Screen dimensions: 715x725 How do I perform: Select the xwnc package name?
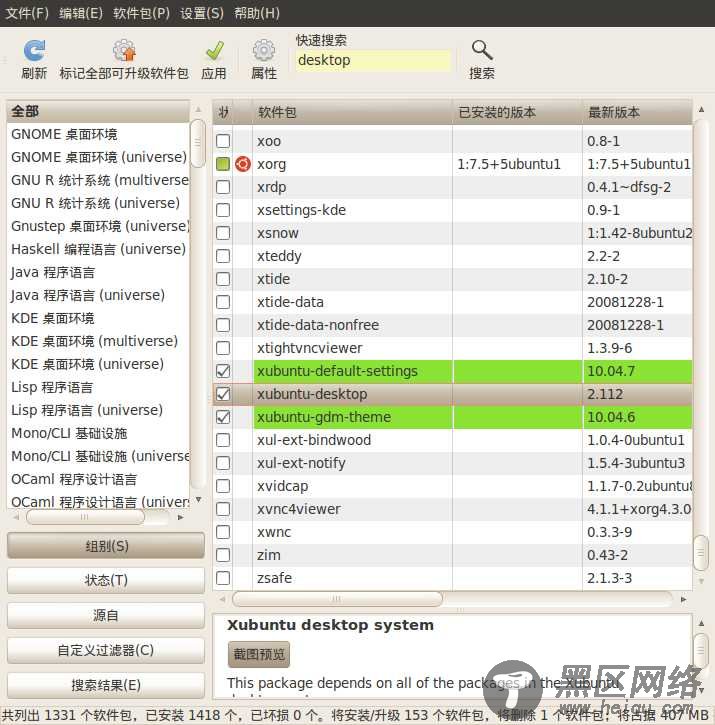point(274,532)
